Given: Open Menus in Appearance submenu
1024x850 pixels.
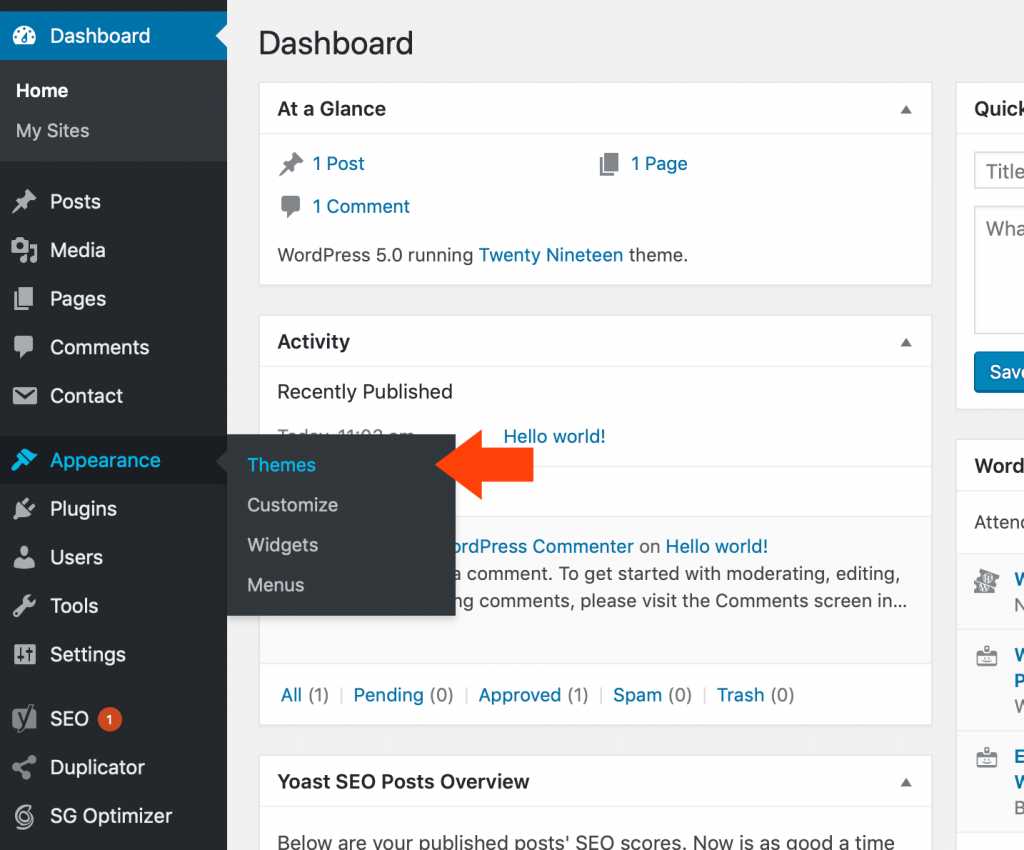Looking at the screenshot, I should coord(276,585).
